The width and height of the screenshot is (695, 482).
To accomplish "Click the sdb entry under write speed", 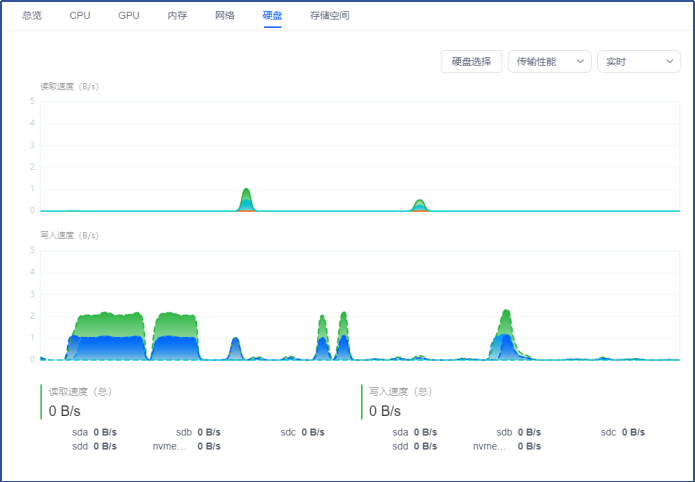I will [x=519, y=432].
